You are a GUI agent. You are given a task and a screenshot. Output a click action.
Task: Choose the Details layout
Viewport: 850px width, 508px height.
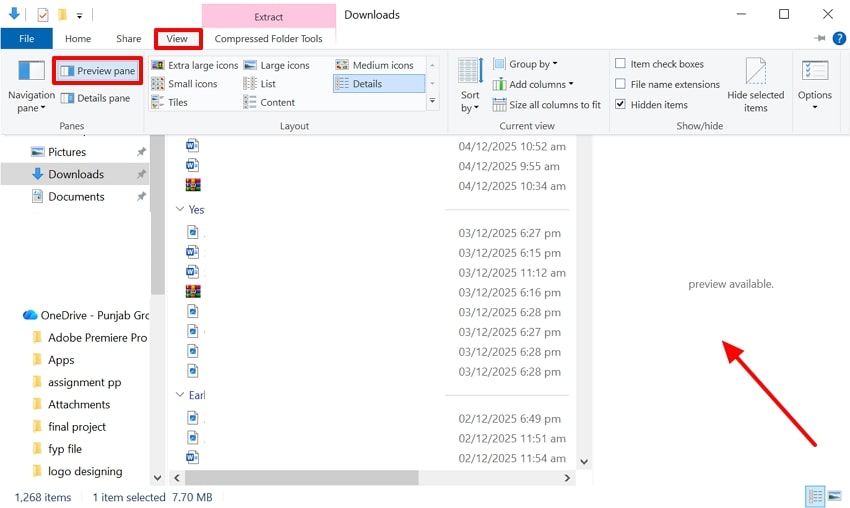click(x=378, y=84)
